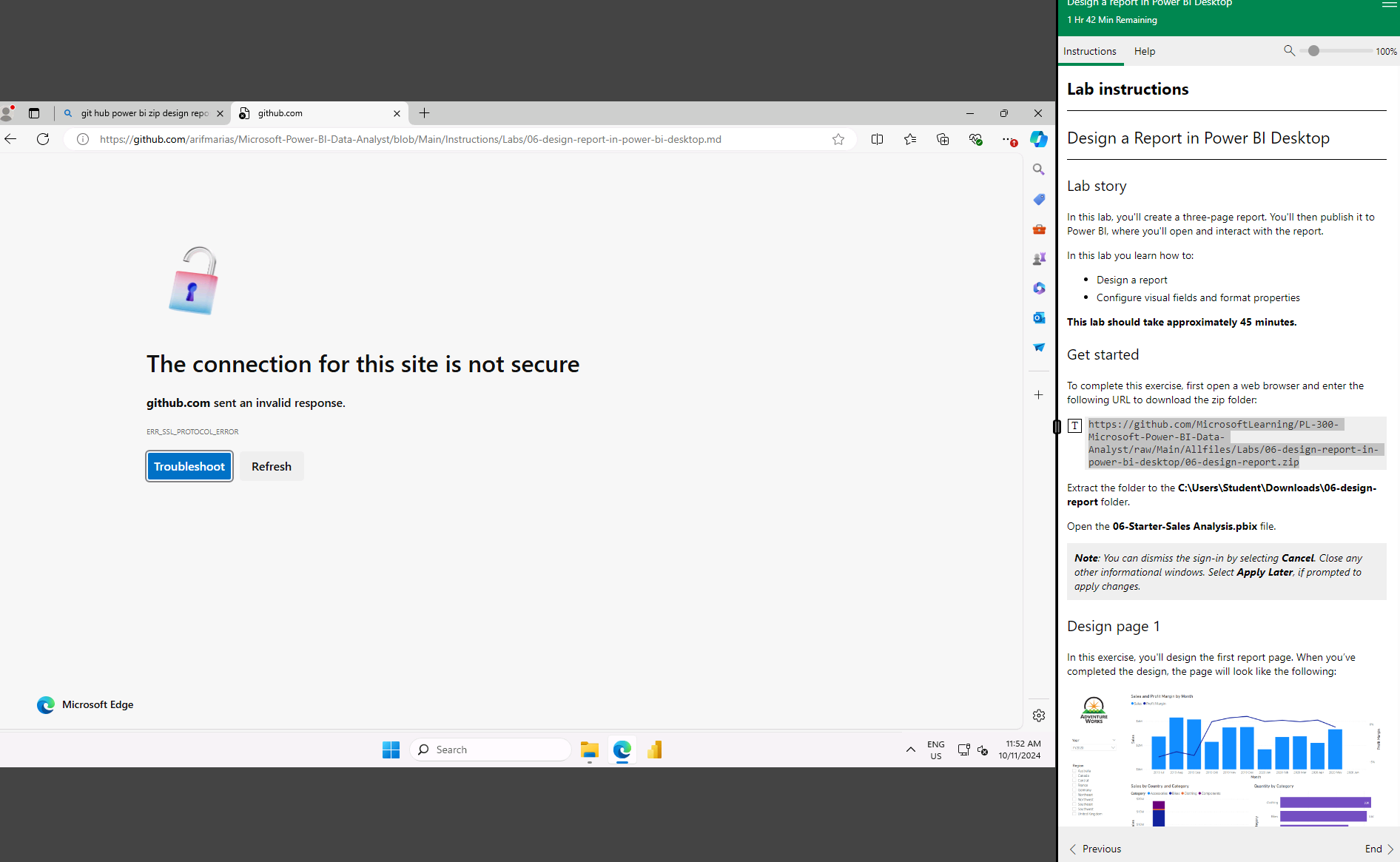Open sidebar Search icon
1400x862 pixels.
click(x=1039, y=169)
